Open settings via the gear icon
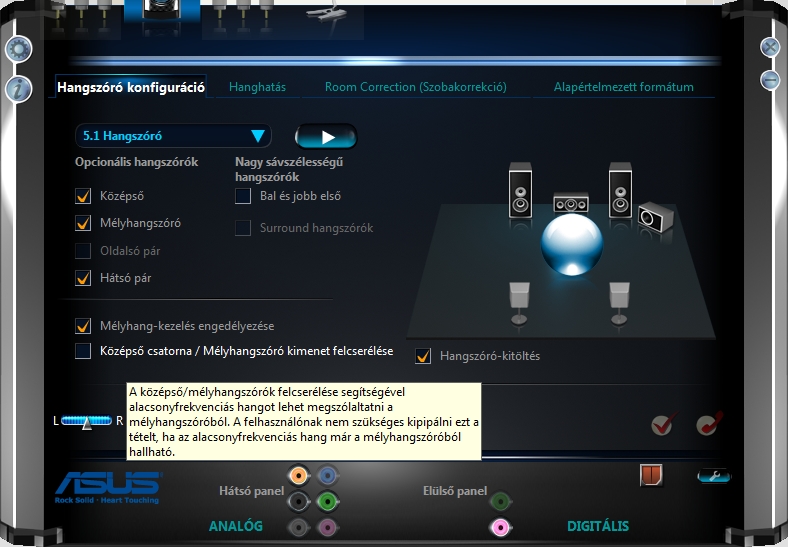This screenshot has width=788, height=547. [x=19, y=49]
